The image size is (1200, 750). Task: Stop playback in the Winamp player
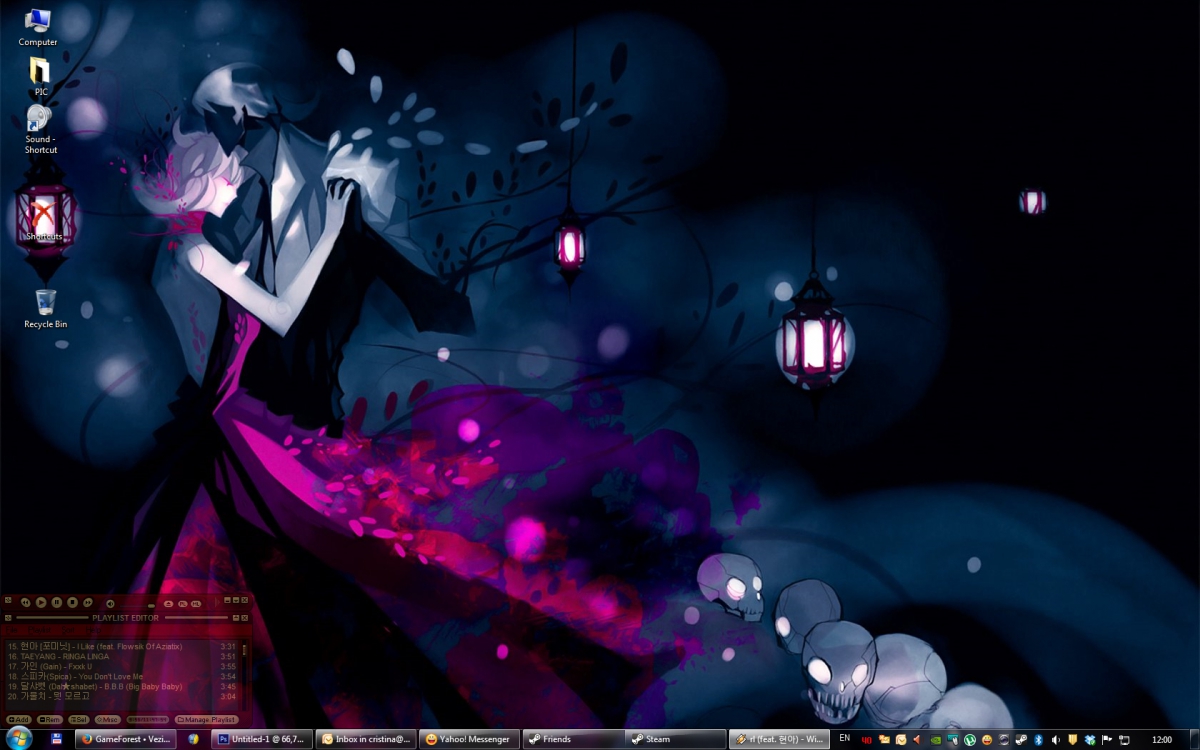(72, 602)
